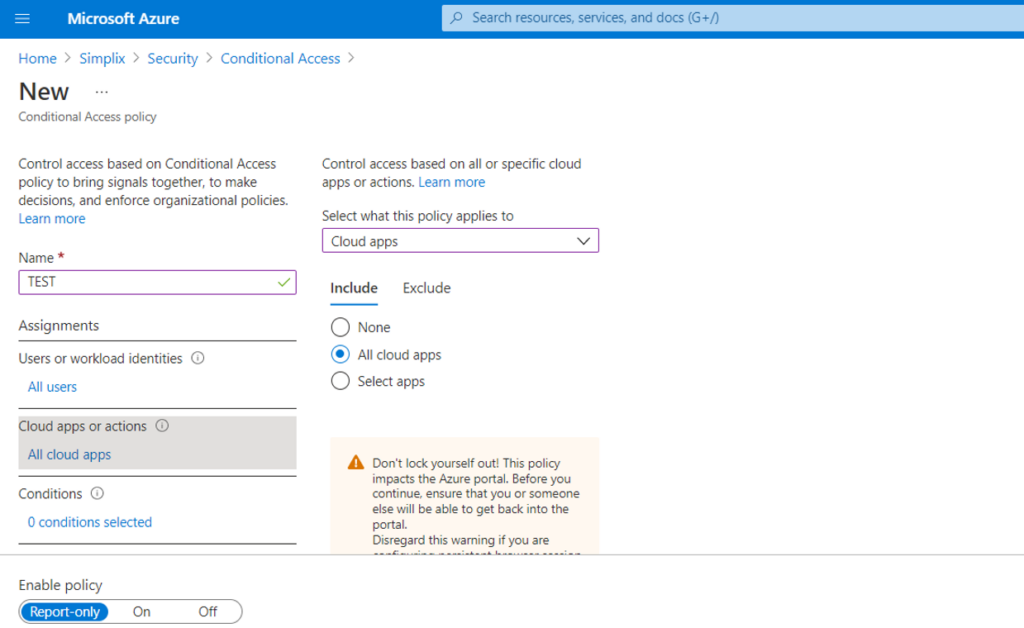
Task: Open the Cloud apps dropdown
Action: click(460, 241)
